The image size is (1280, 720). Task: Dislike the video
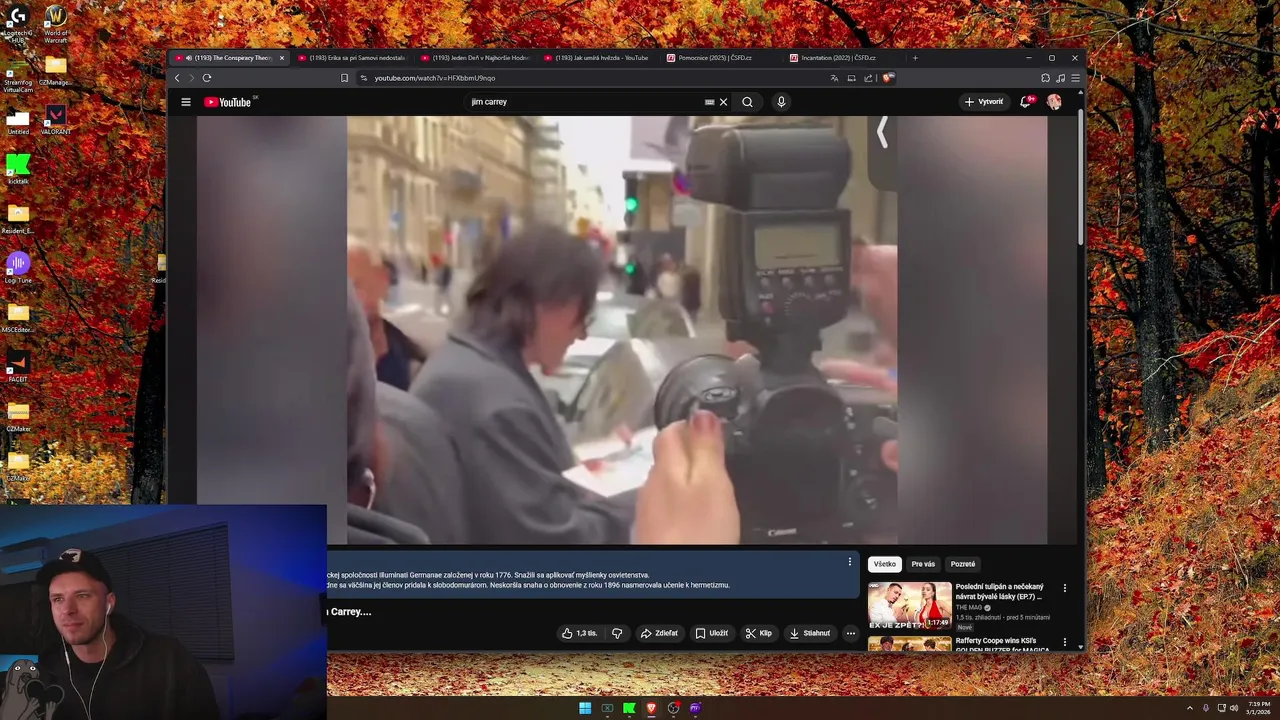pyautogui.click(x=617, y=633)
